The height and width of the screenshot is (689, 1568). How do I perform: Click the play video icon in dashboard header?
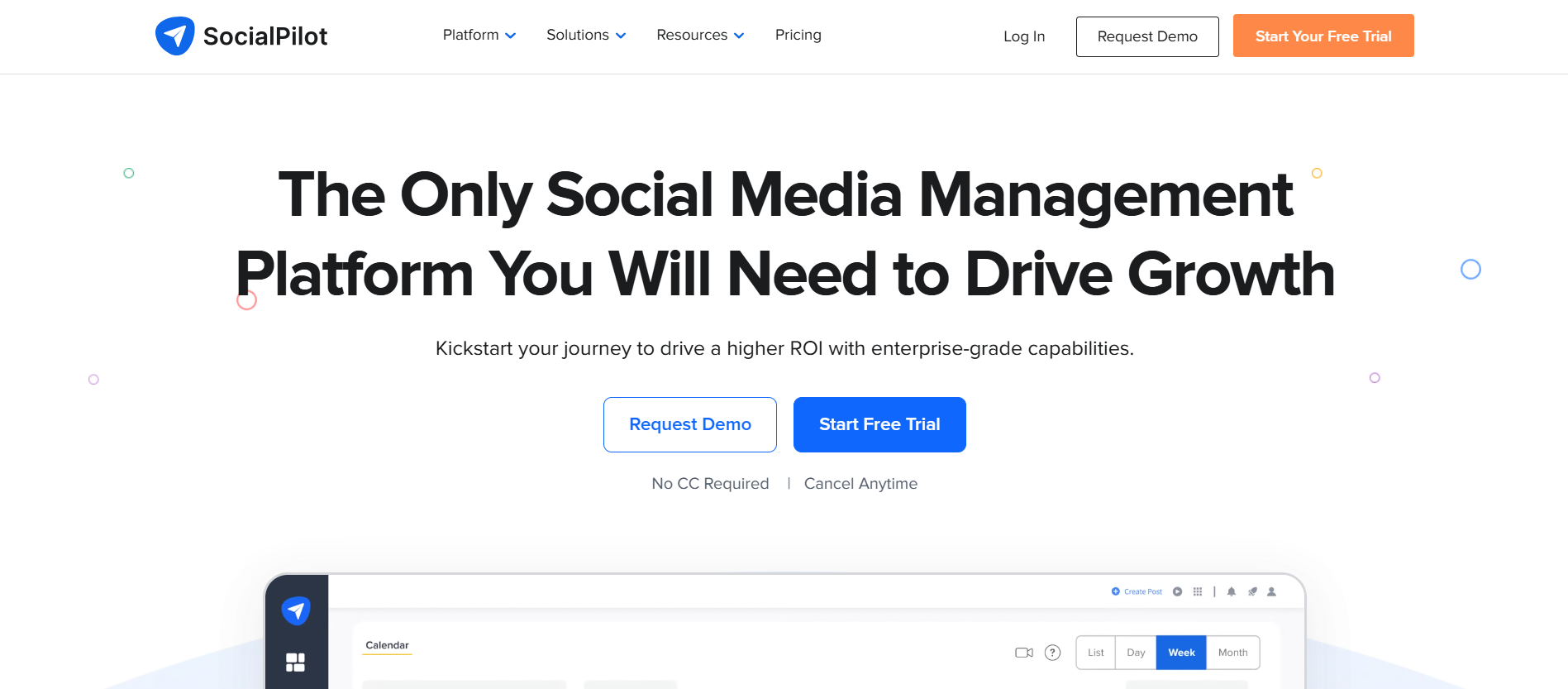1178,591
